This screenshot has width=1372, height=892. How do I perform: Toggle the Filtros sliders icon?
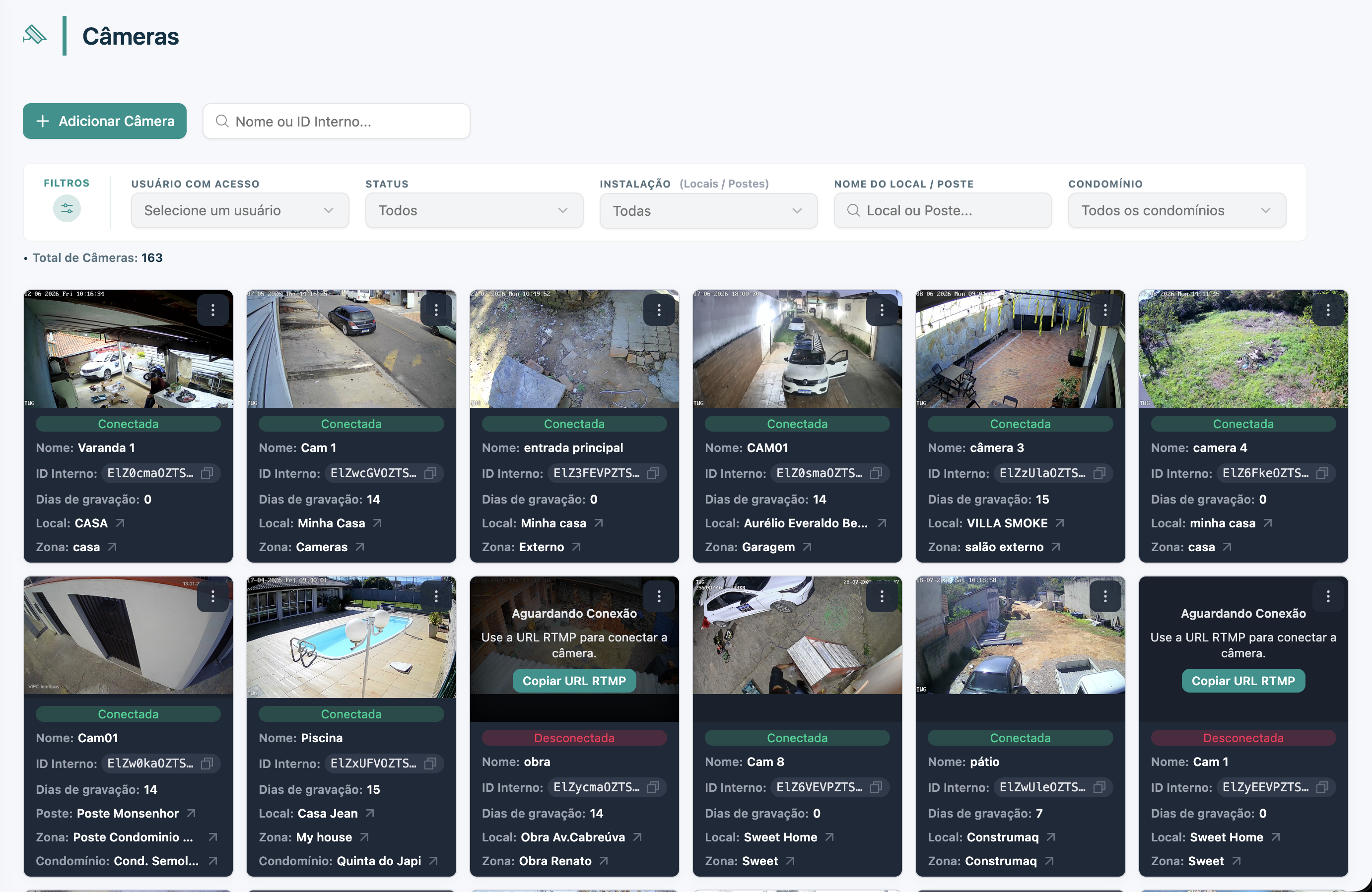pyautogui.click(x=67, y=208)
